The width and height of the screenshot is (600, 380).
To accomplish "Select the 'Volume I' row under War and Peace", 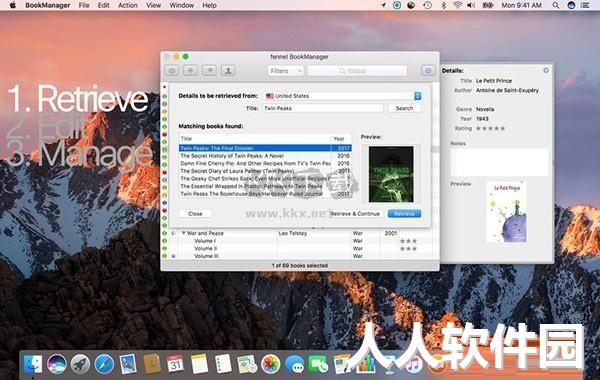I will (300, 241).
